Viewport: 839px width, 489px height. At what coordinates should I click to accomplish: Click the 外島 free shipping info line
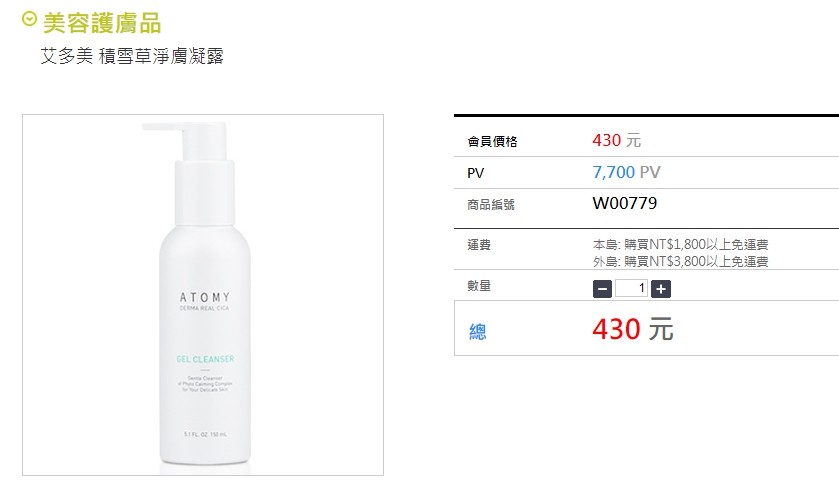click(680, 262)
